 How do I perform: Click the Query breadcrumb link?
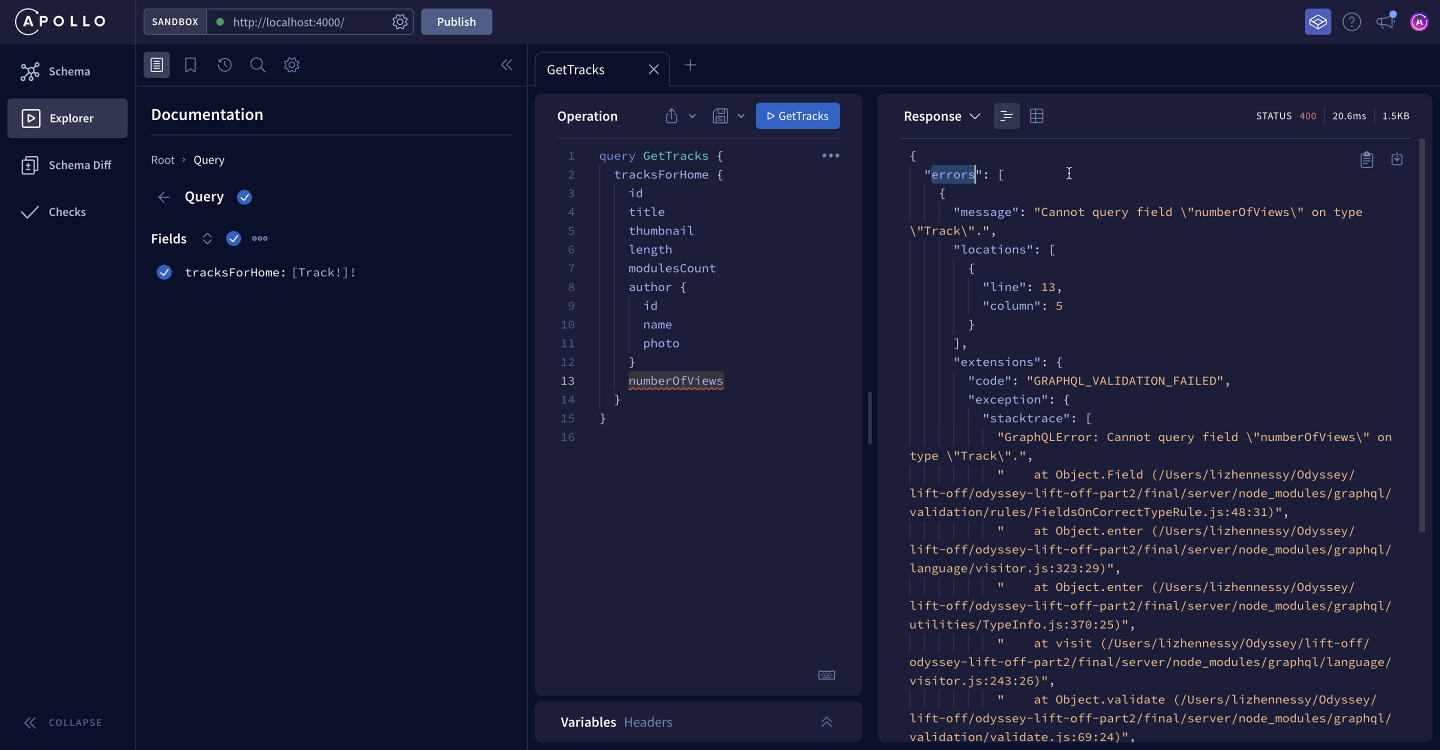[209, 160]
